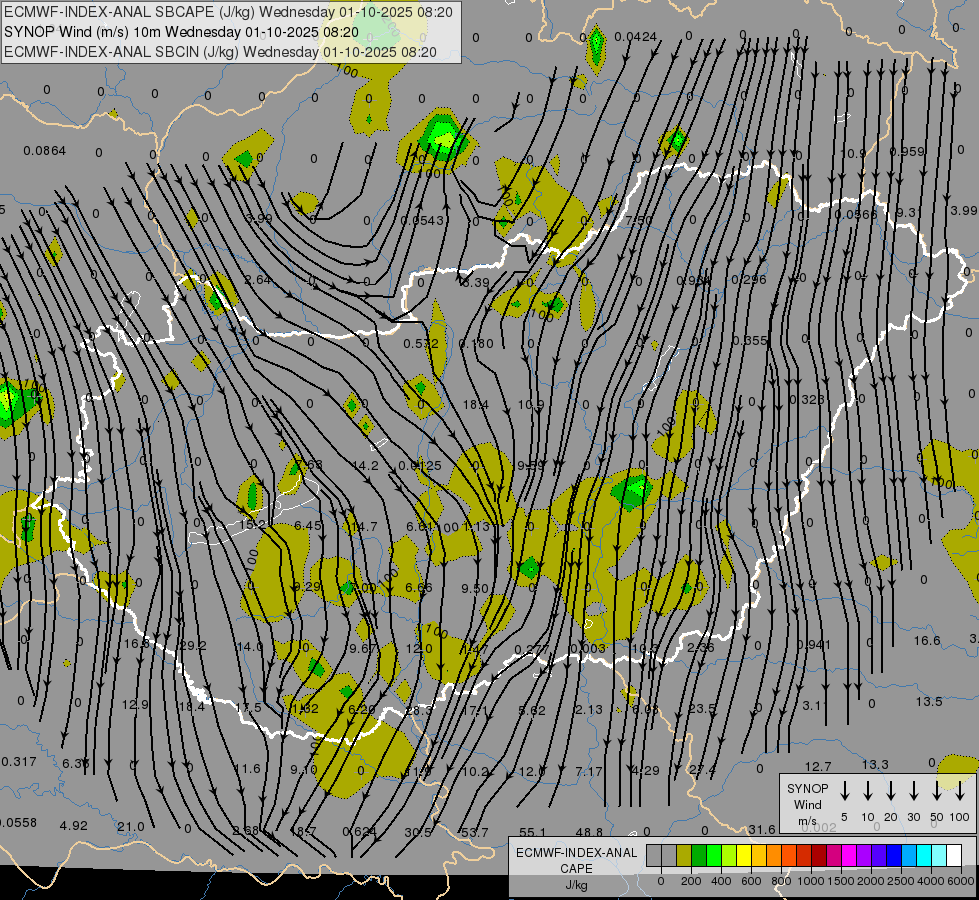Click the SBCIN title line at top

pos(220,51)
